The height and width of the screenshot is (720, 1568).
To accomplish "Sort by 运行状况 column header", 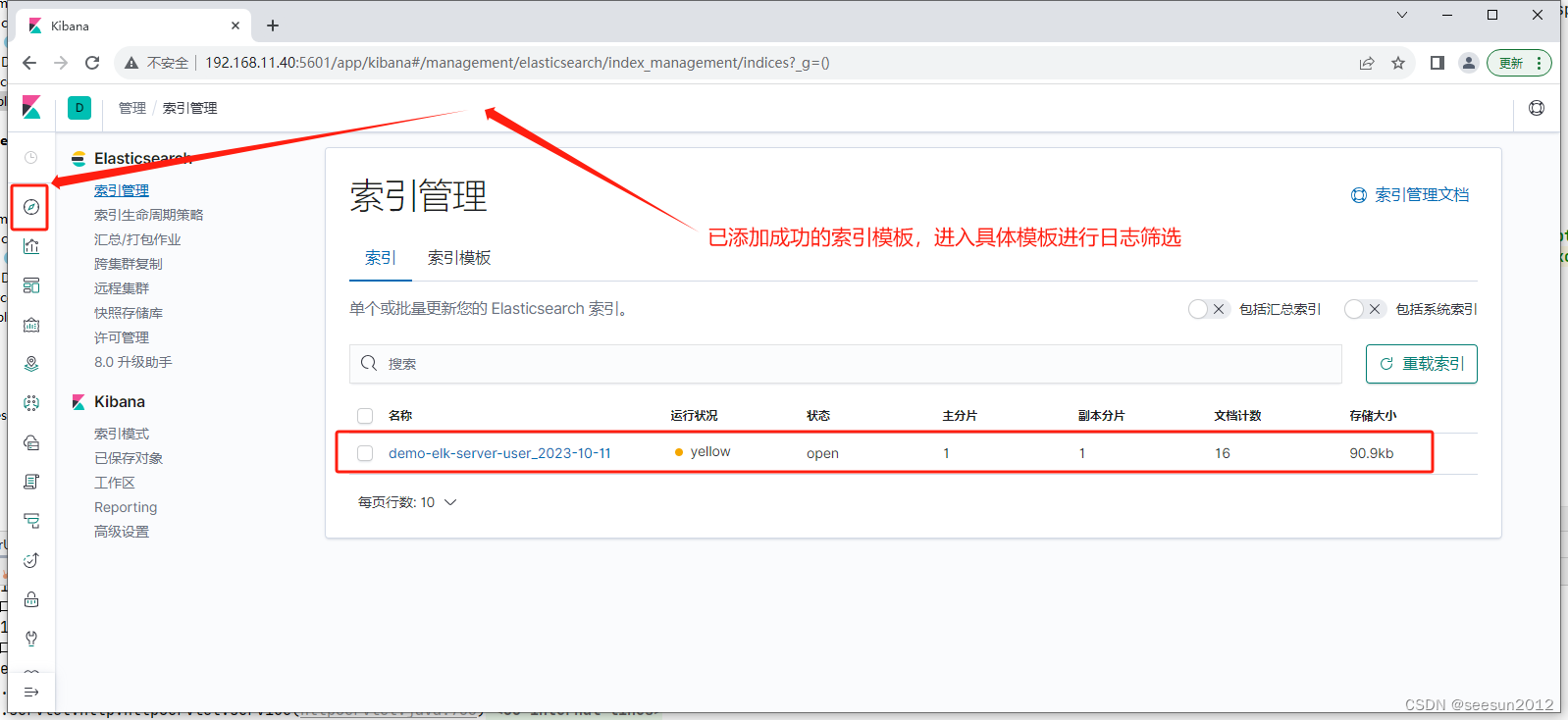I will tap(695, 416).
